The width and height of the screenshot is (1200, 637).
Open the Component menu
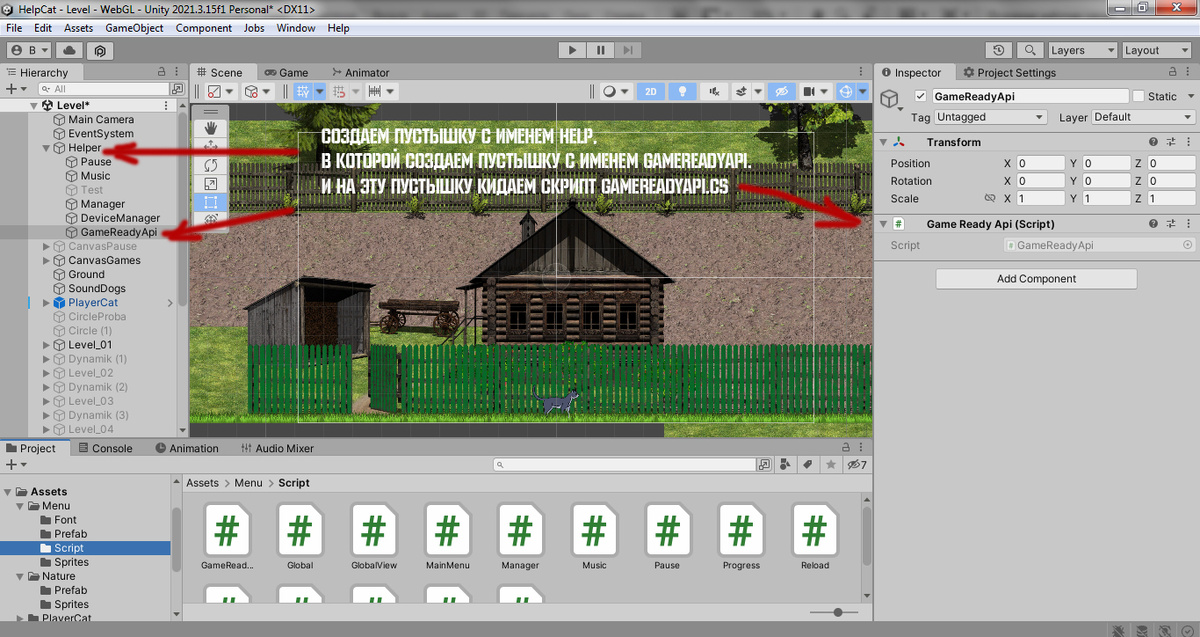click(204, 28)
